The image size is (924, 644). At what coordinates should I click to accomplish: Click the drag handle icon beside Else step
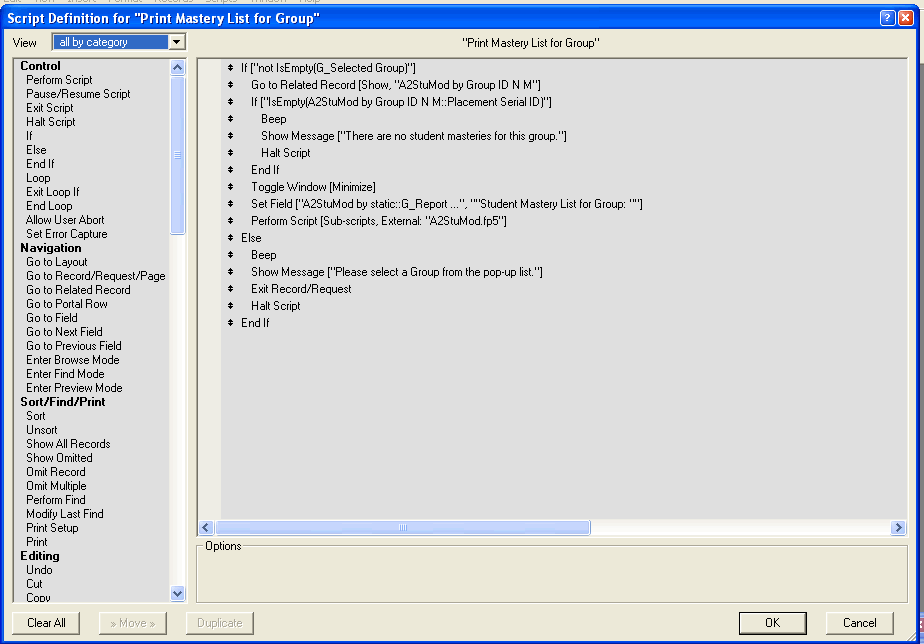point(230,238)
